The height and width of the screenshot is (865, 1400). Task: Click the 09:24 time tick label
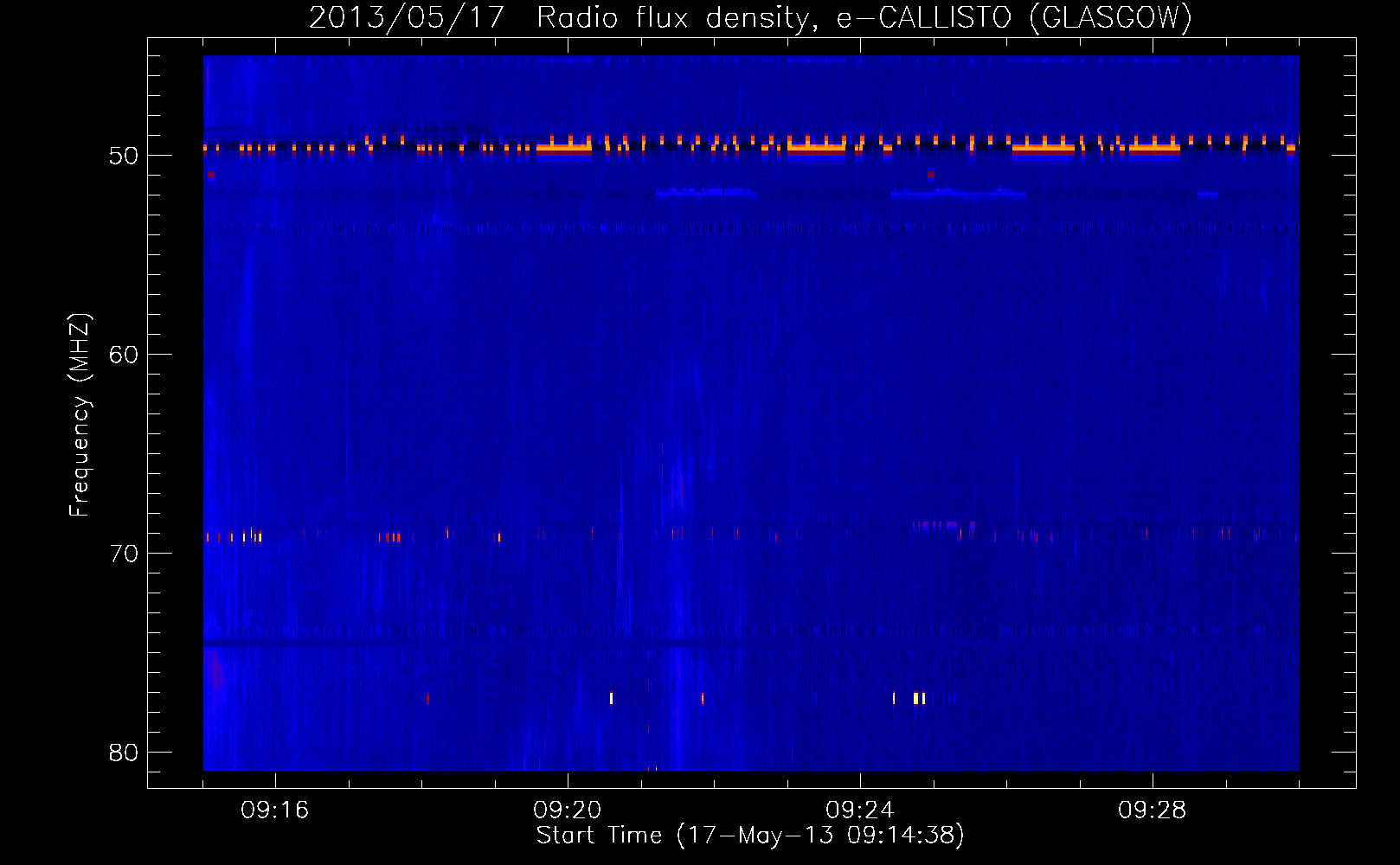coord(859,811)
